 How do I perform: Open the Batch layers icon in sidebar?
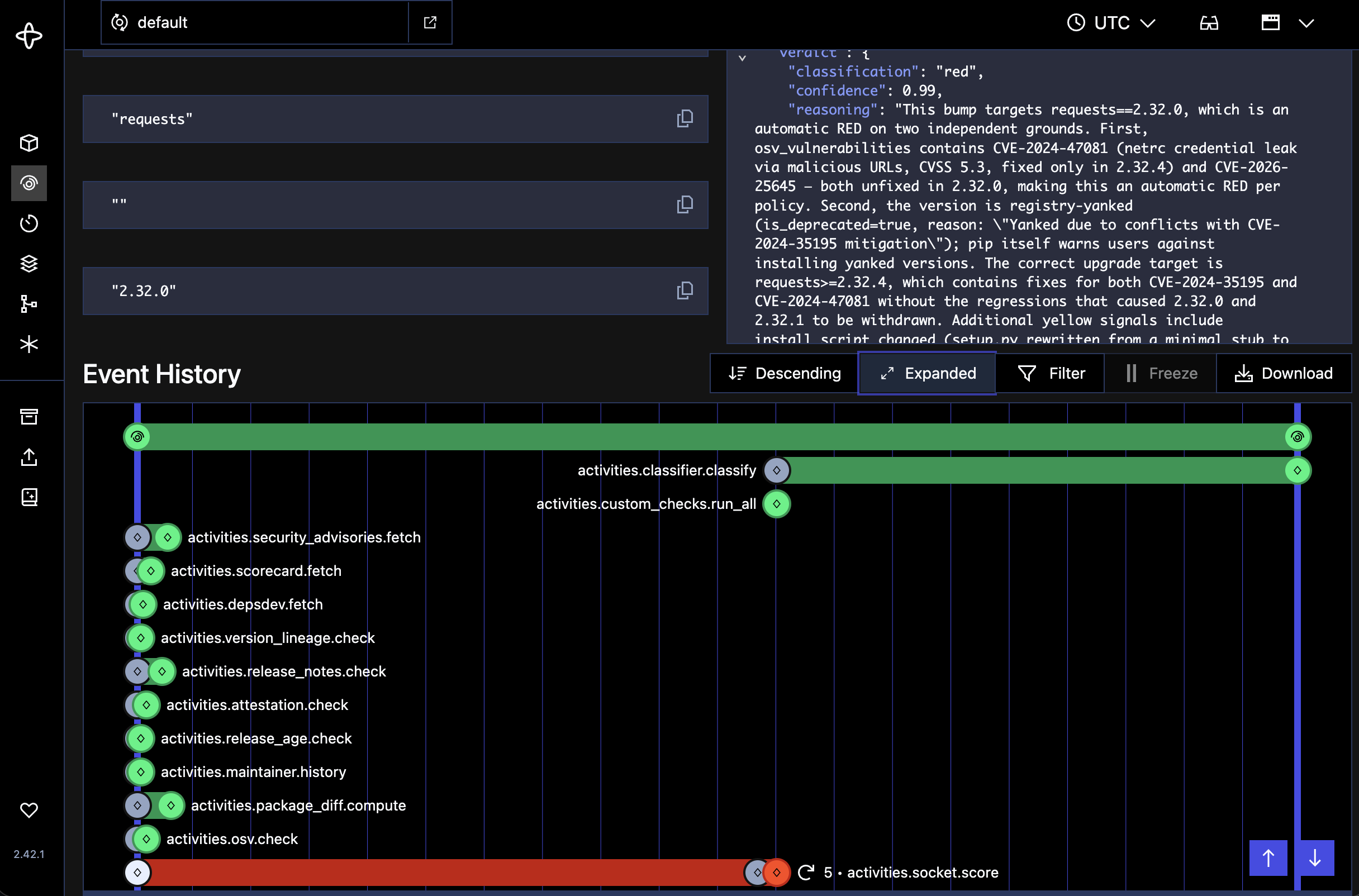[x=28, y=264]
